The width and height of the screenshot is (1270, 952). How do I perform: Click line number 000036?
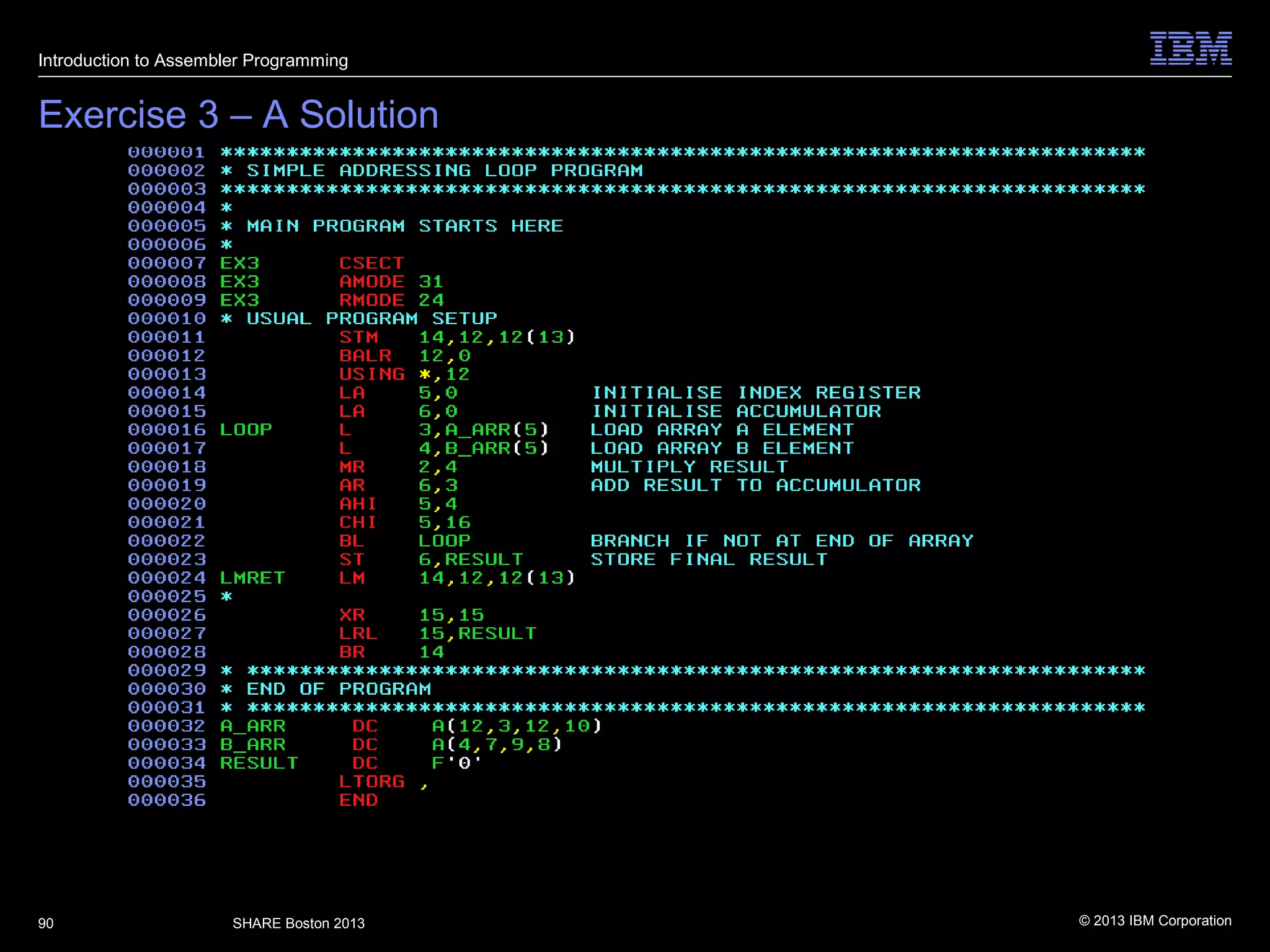167,800
